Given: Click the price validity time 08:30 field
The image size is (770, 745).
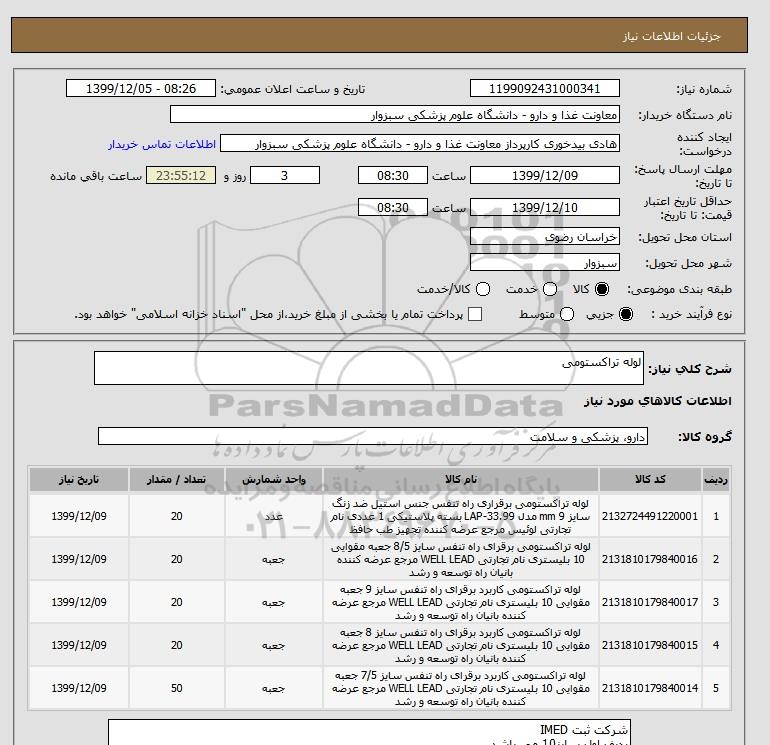Looking at the screenshot, I should [x=393, y=207].
